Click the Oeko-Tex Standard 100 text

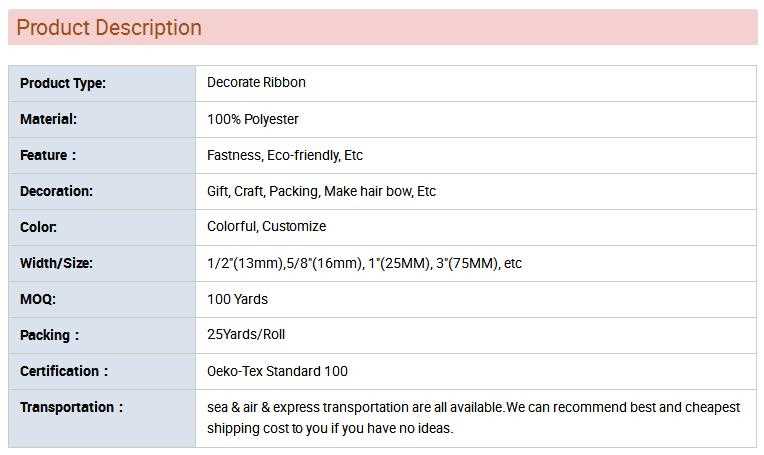click(x=277, y=371)
